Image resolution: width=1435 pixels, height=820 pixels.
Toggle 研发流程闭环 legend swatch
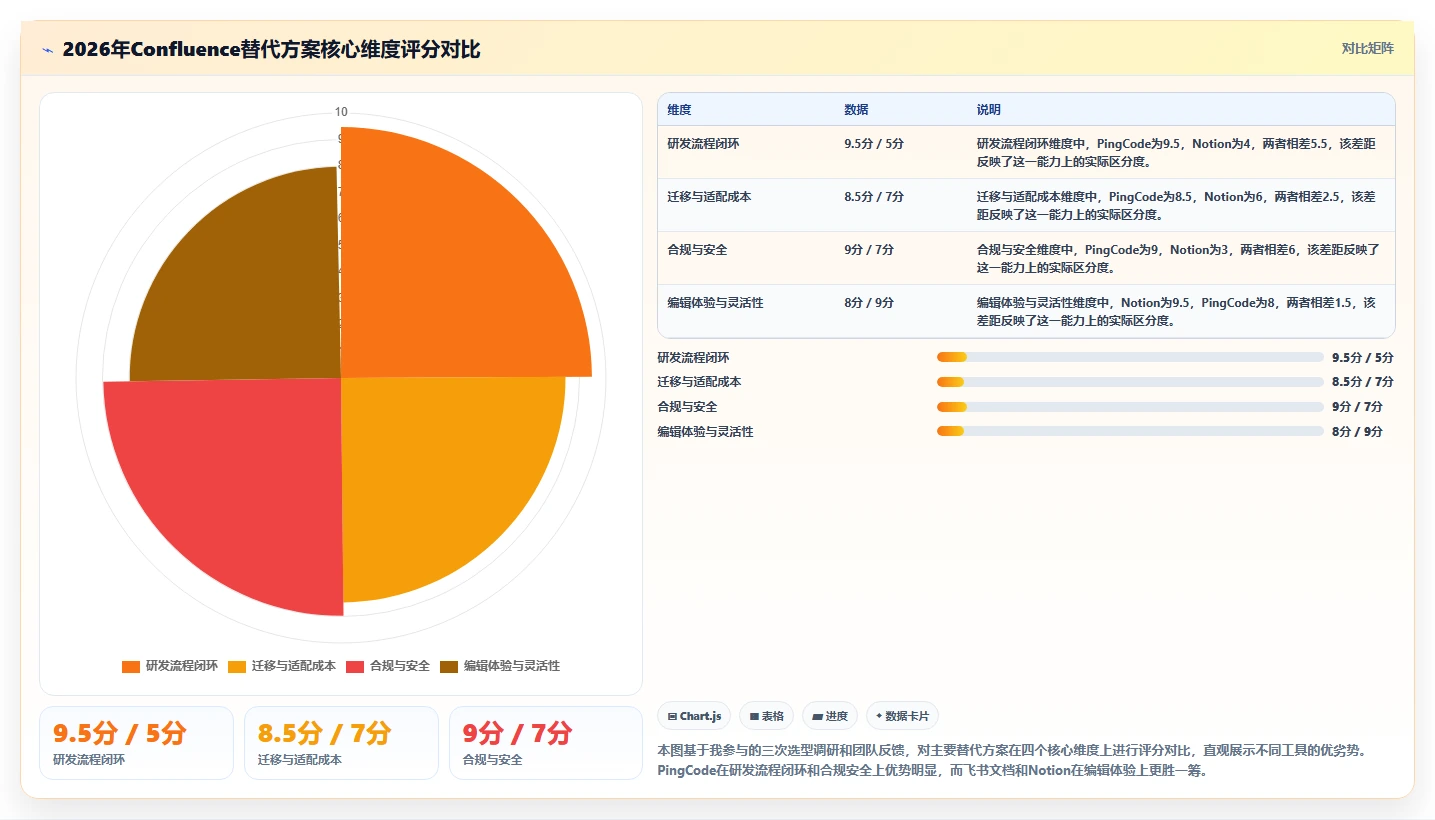(131, 666)
